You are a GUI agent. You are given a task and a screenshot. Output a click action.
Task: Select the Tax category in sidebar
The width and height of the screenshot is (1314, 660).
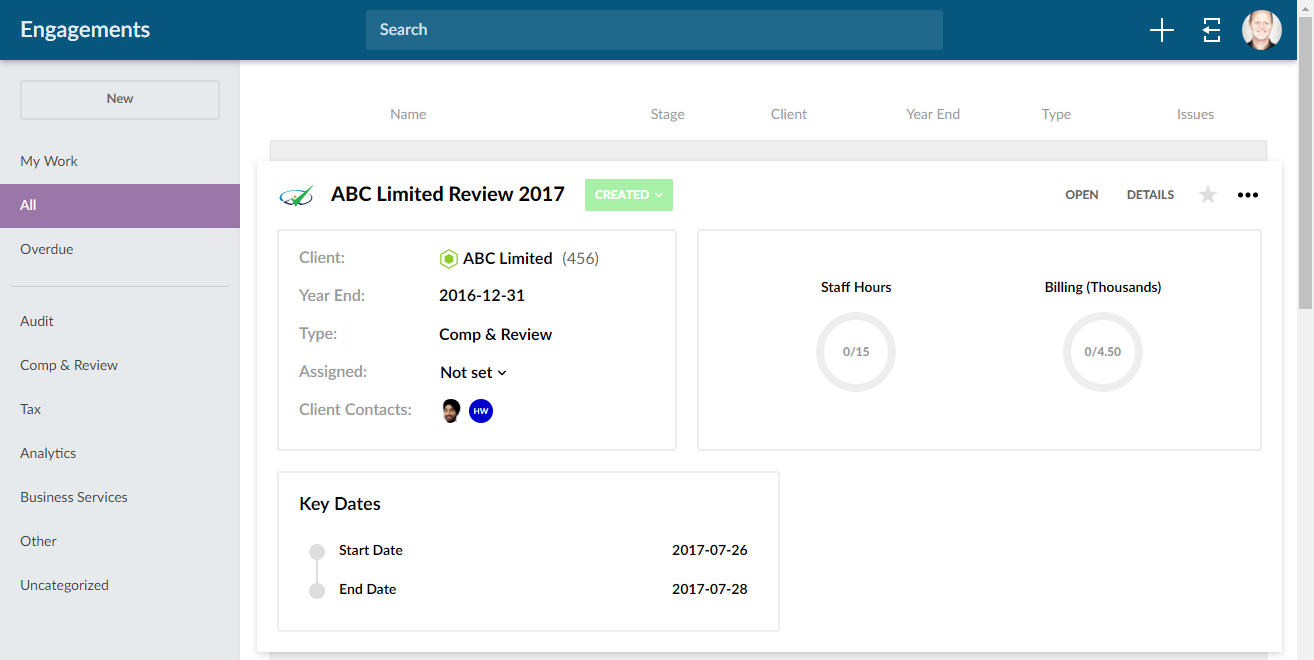[x=30, y=409]
